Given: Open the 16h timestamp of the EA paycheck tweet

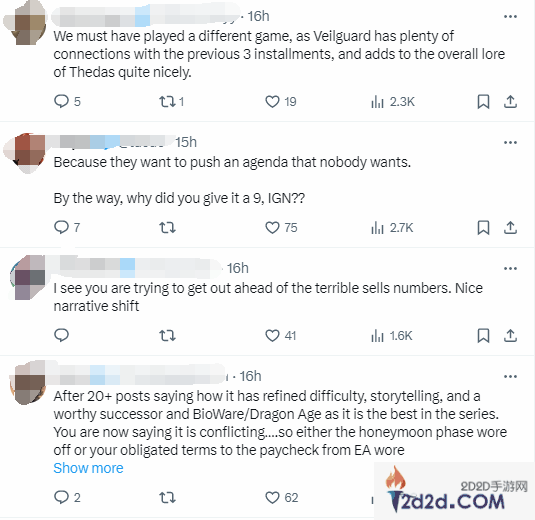Looking at the screenshot, I should pos(250,376).
